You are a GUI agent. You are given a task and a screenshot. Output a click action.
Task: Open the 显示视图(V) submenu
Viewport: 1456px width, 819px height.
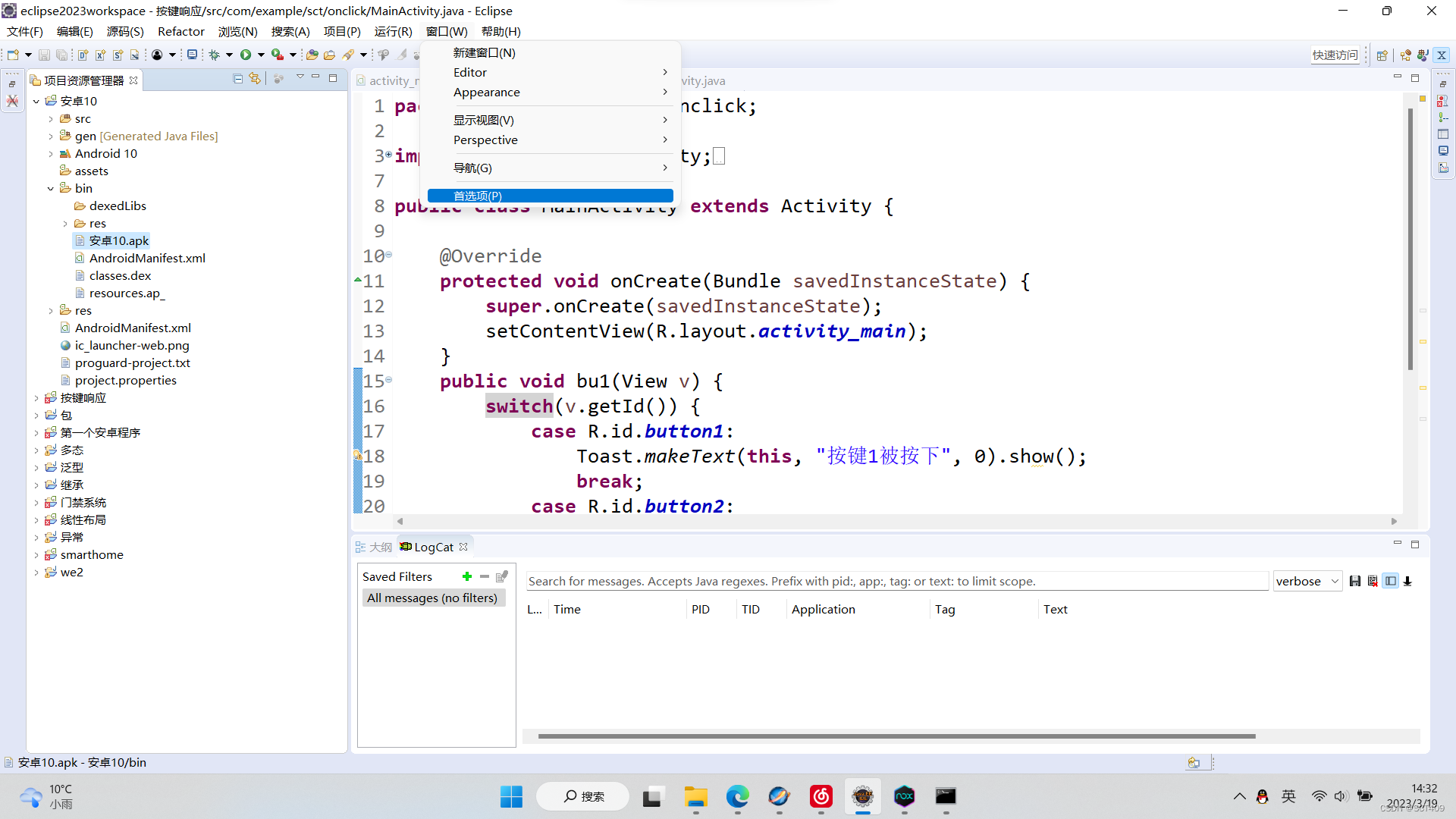click(550, 121)
